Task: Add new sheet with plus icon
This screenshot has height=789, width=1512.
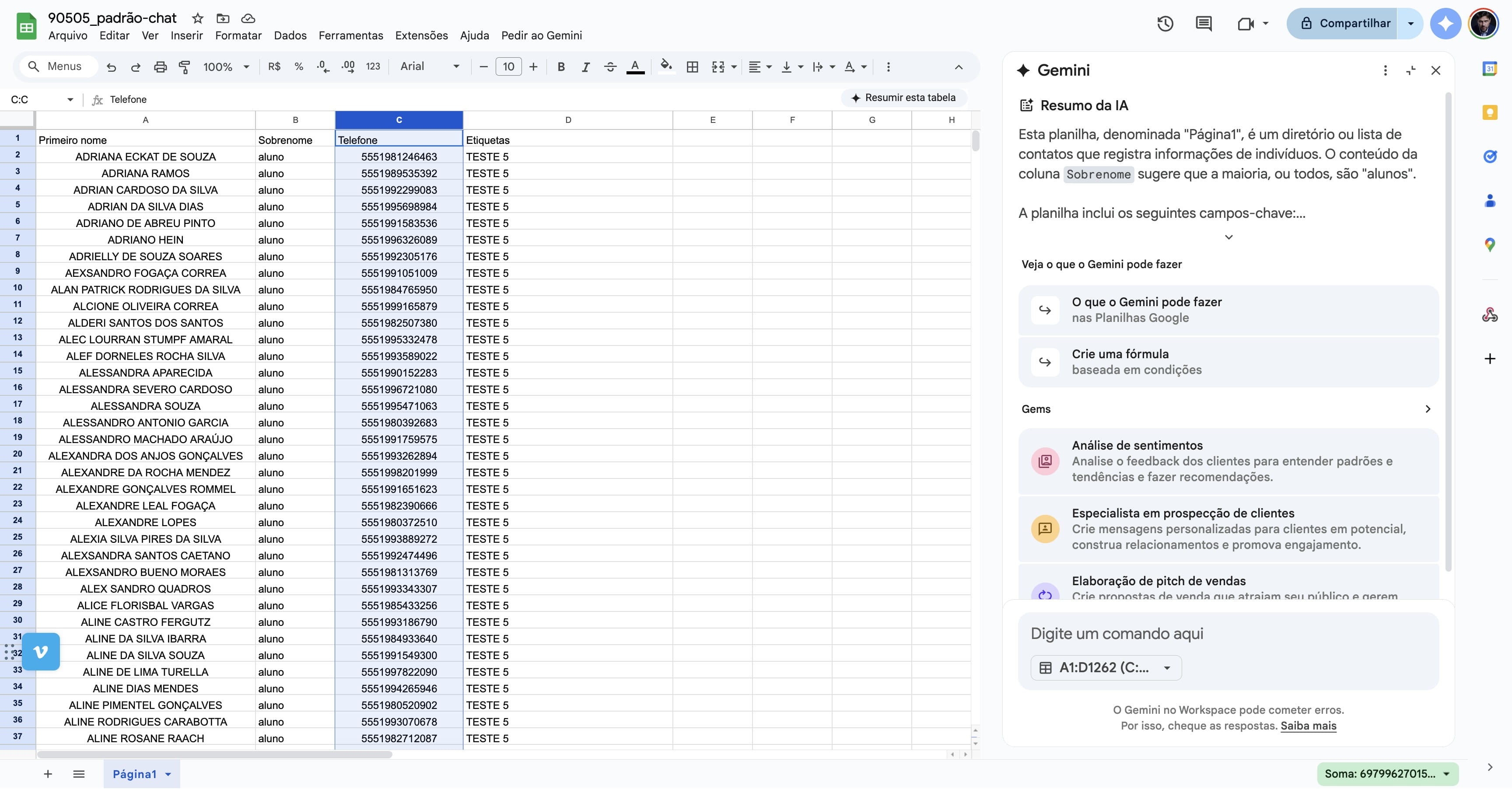Action: pos(48,774)
